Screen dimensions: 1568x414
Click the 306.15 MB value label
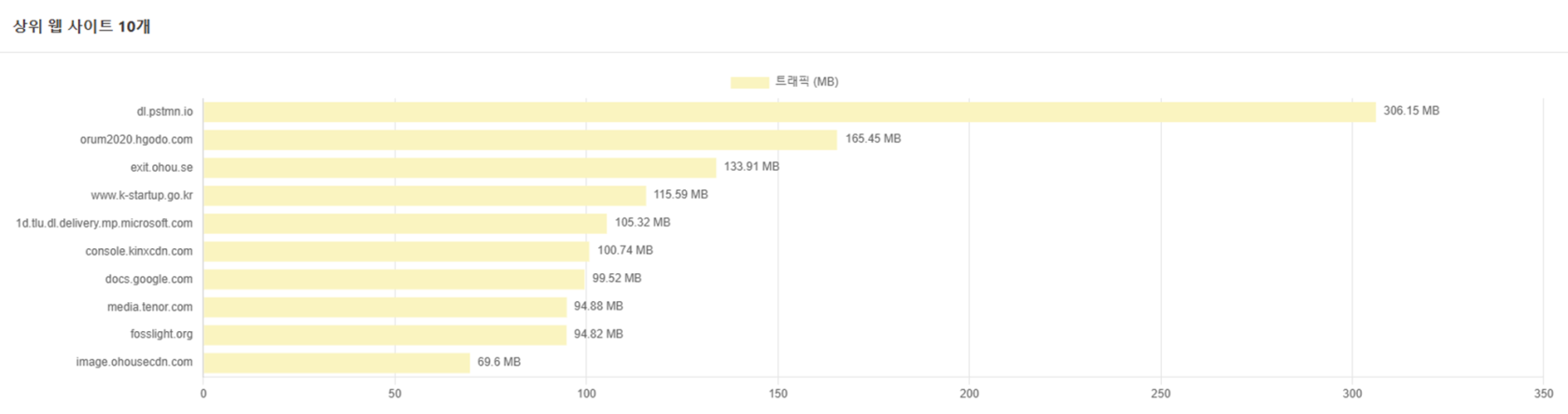point(1410,111)
